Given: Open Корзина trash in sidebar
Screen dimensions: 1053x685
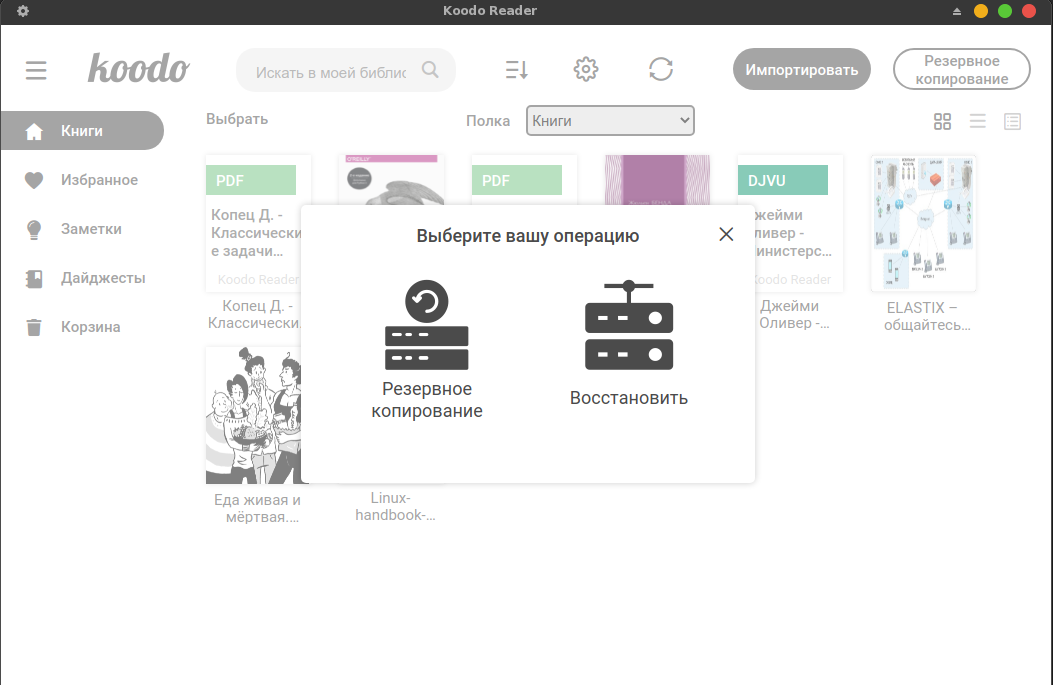Looking at the screenshot, I should click(90, 327).
